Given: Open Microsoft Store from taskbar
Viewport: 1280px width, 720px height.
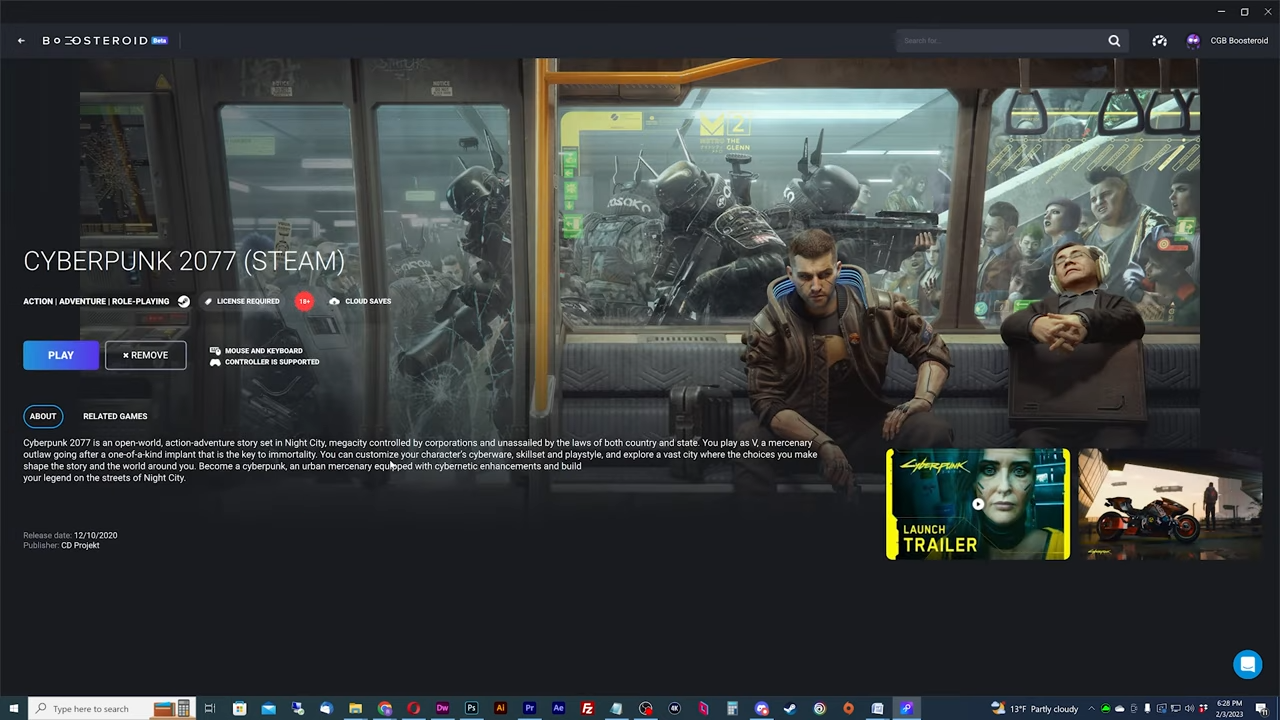Looking at the screenshot, I should coord(239,709).
